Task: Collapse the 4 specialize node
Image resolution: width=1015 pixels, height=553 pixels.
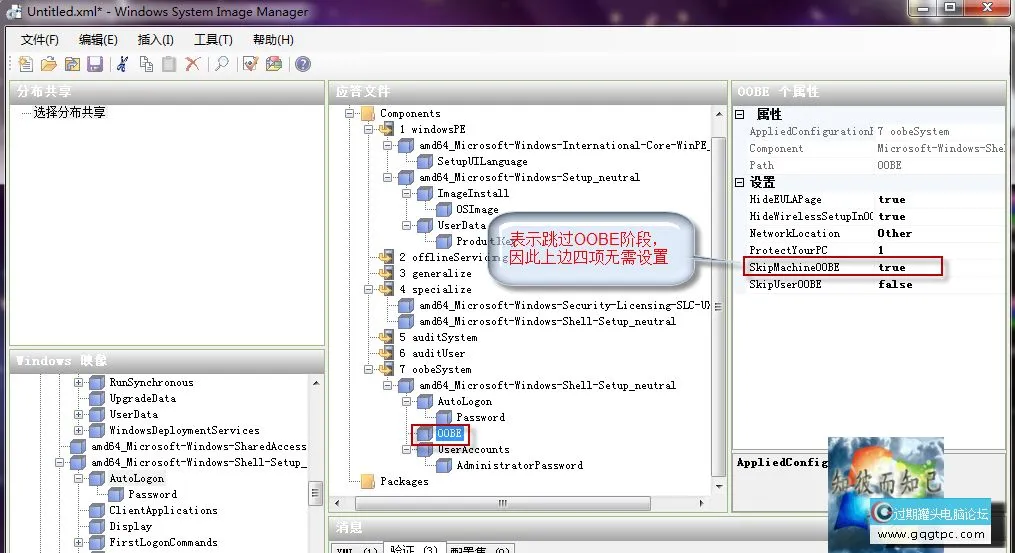Action: pyautogui.click(x=368, y=289)
